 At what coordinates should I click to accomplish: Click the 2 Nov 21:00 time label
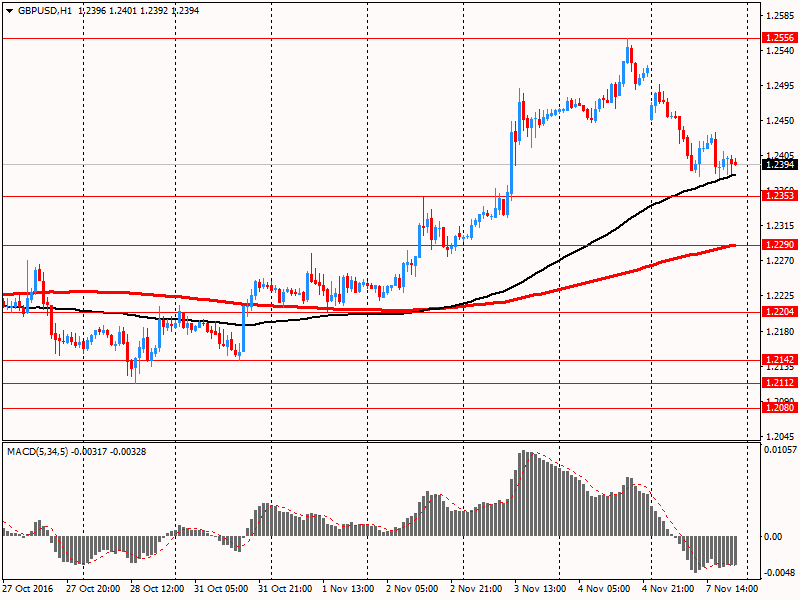(476, 588)
